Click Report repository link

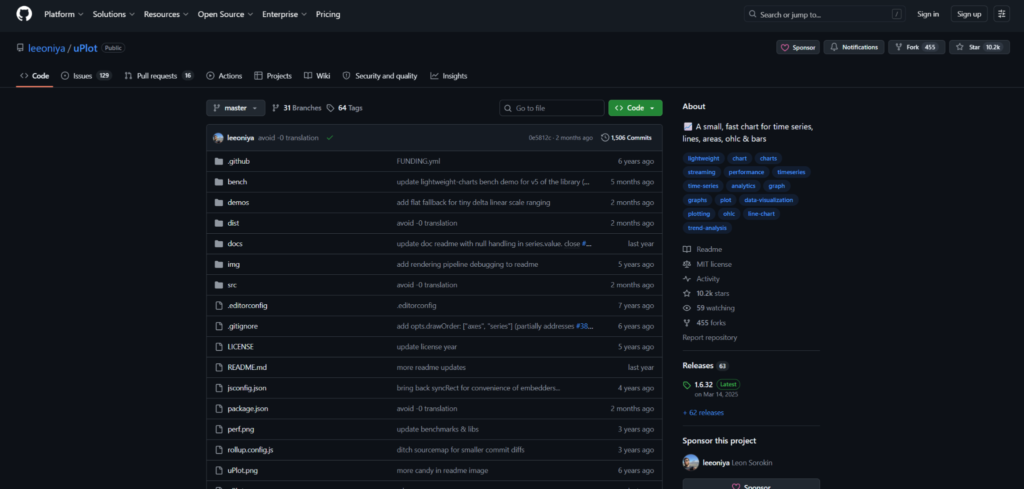[710, 338]
